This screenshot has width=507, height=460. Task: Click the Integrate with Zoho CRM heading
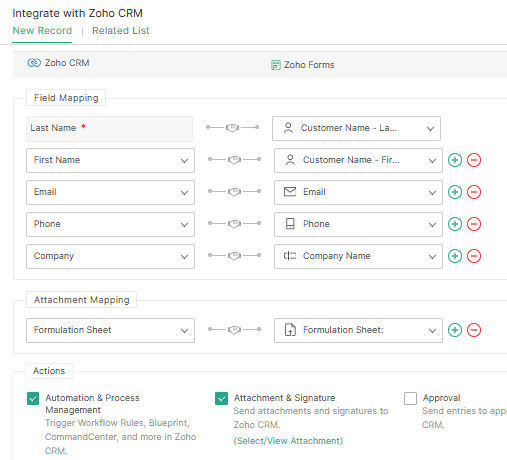[x=77, y=13]
